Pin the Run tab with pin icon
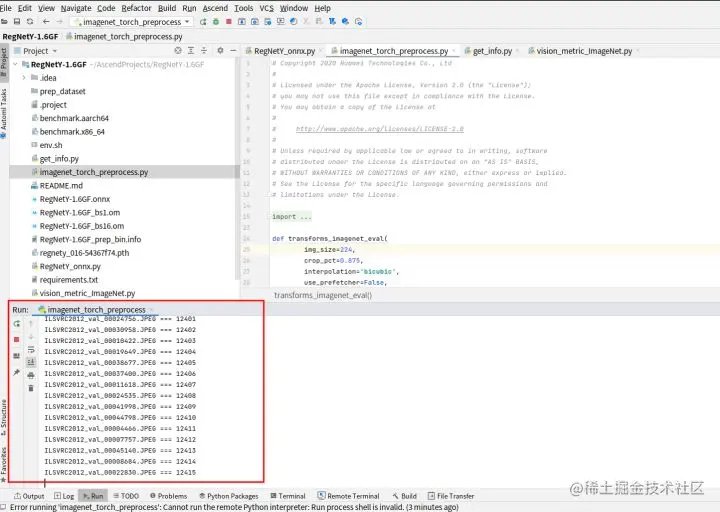This screenshot has height=512, width=720. [x=17, y=372]
